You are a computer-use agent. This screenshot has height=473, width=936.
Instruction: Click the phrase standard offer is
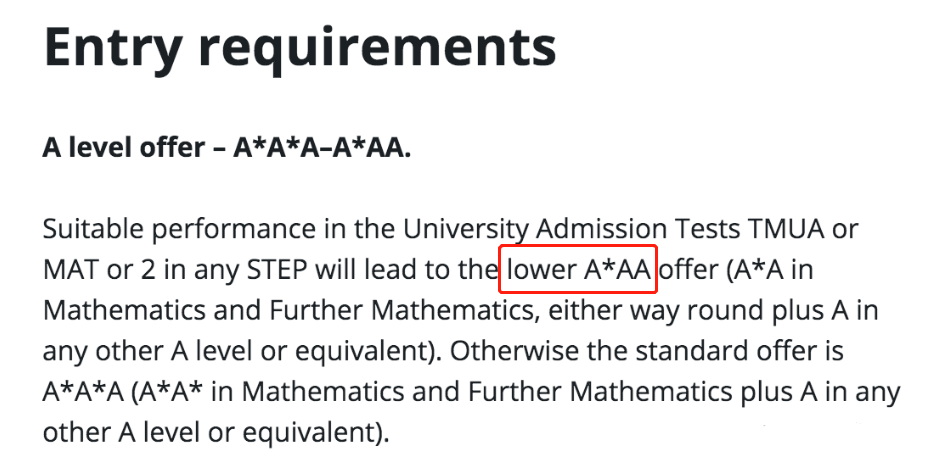[739, 351]
